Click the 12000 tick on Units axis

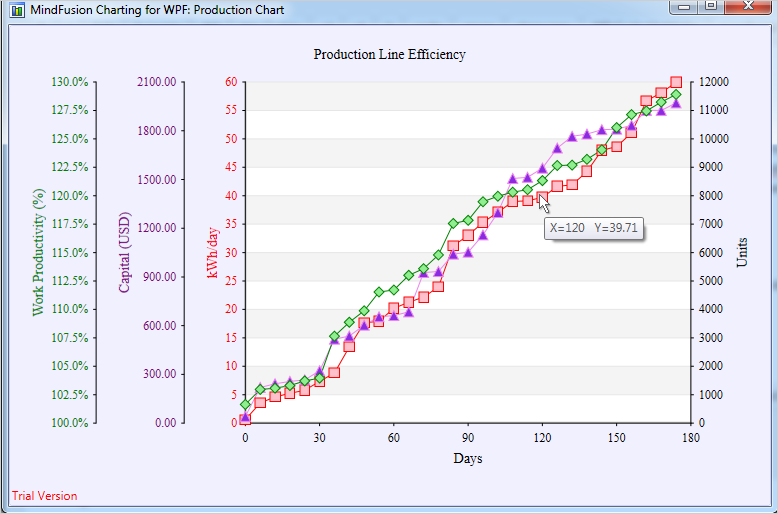(x=713, y=82)
